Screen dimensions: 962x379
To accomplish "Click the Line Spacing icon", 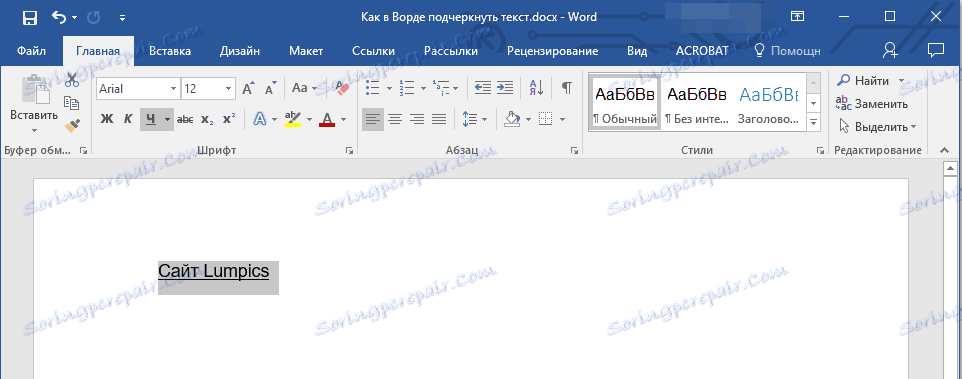I will pos(469,120).
